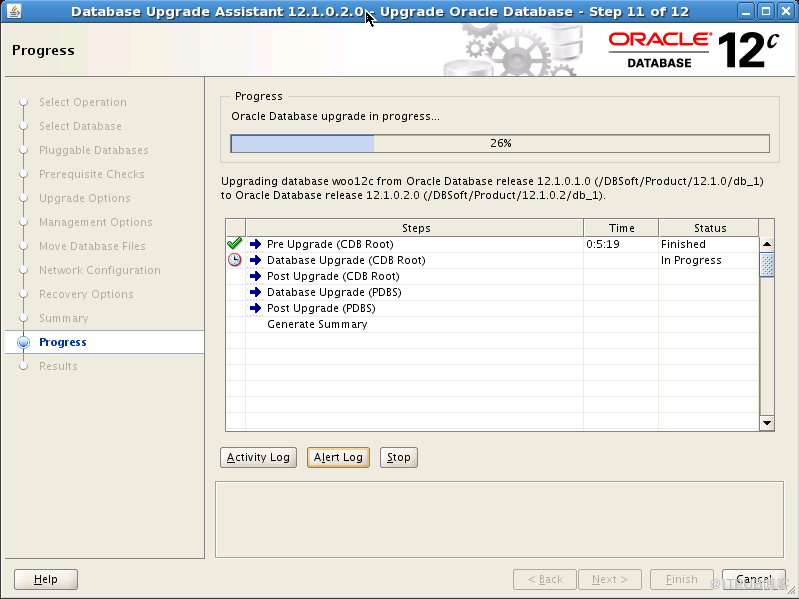Click the steps table scroll up arrow

(x=767, y=244)
